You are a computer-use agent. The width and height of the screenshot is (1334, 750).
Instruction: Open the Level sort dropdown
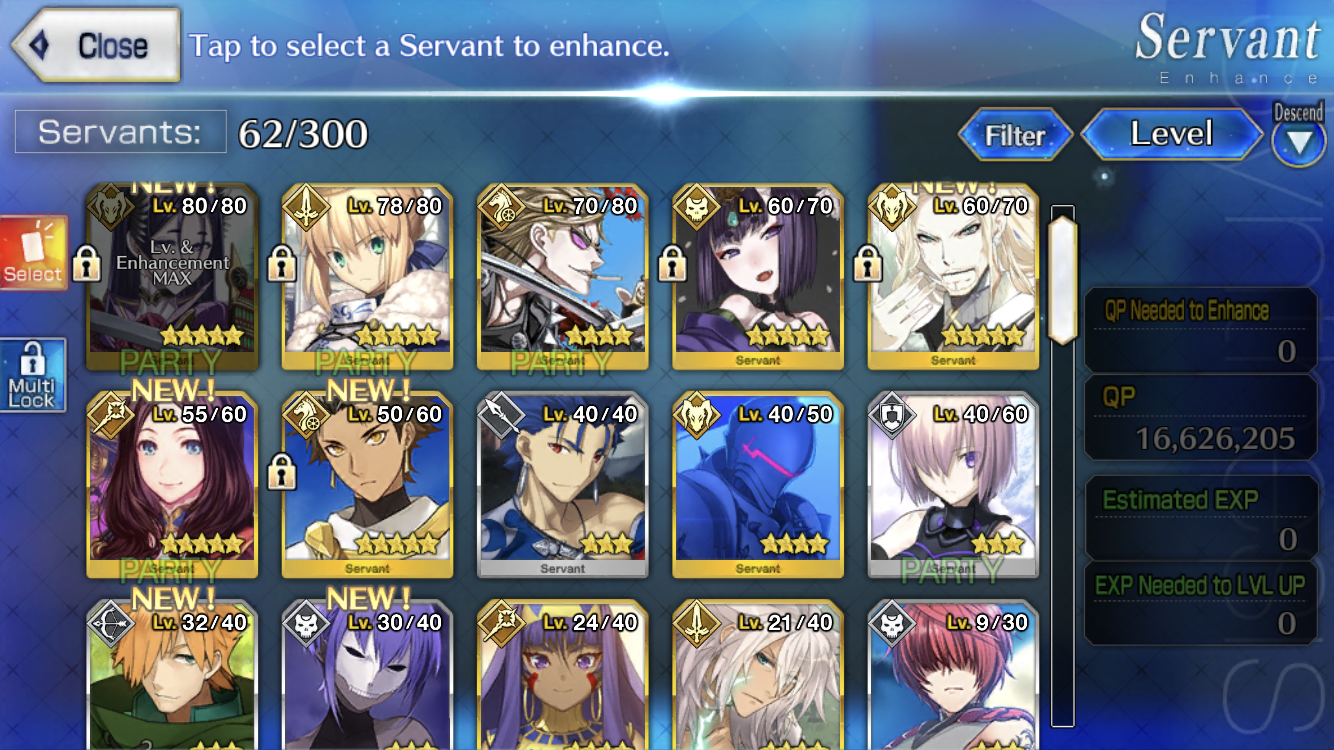tap(1171, 134)
